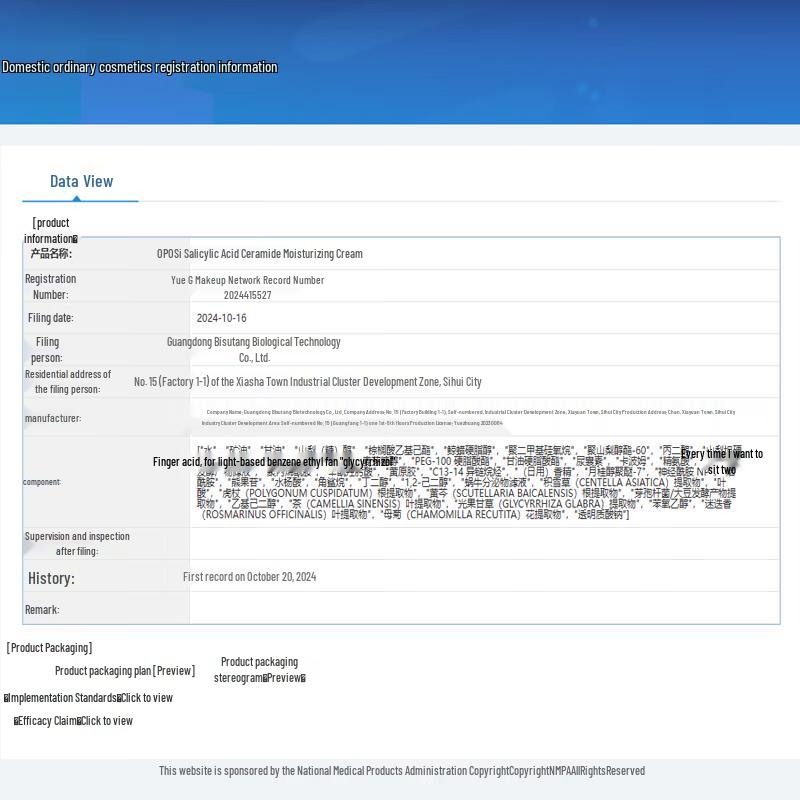Click the filing date 2024-10-16
The image size is (800, 800).
221,318
